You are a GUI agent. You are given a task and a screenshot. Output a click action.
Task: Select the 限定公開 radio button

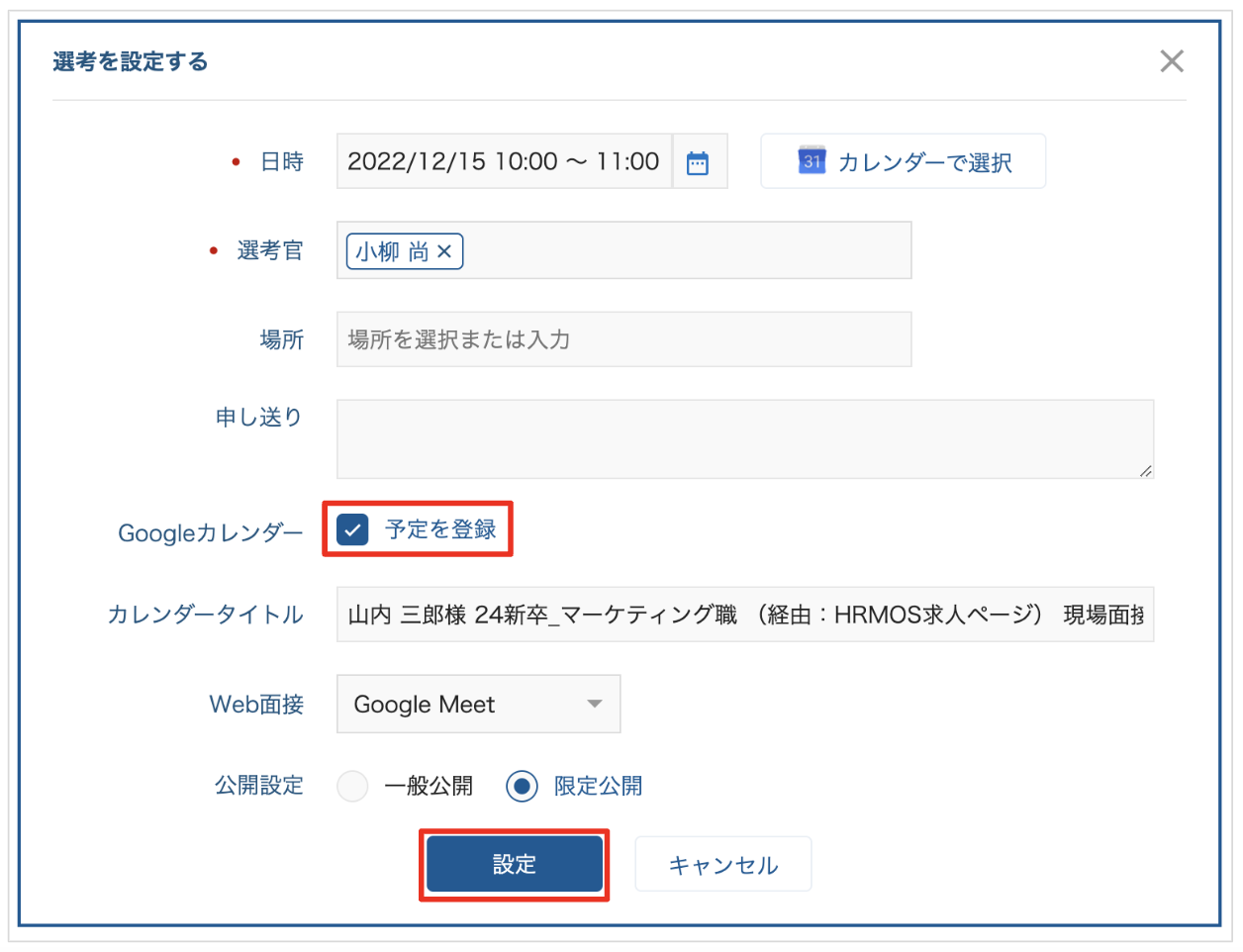point(522,786)
